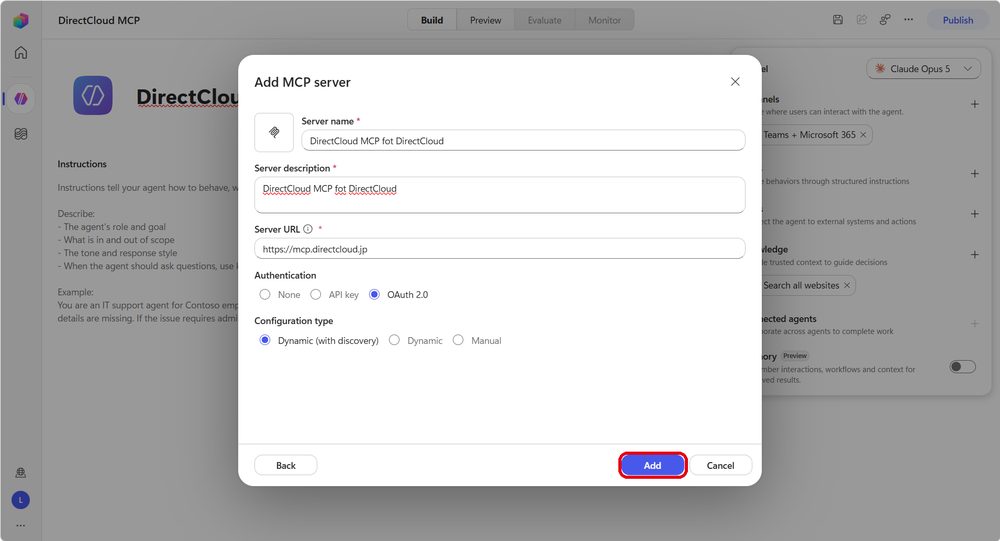Viewport: 1000px width, 541px height.
Task: Open the sidebar more options ellipsis
Action: 20,526
